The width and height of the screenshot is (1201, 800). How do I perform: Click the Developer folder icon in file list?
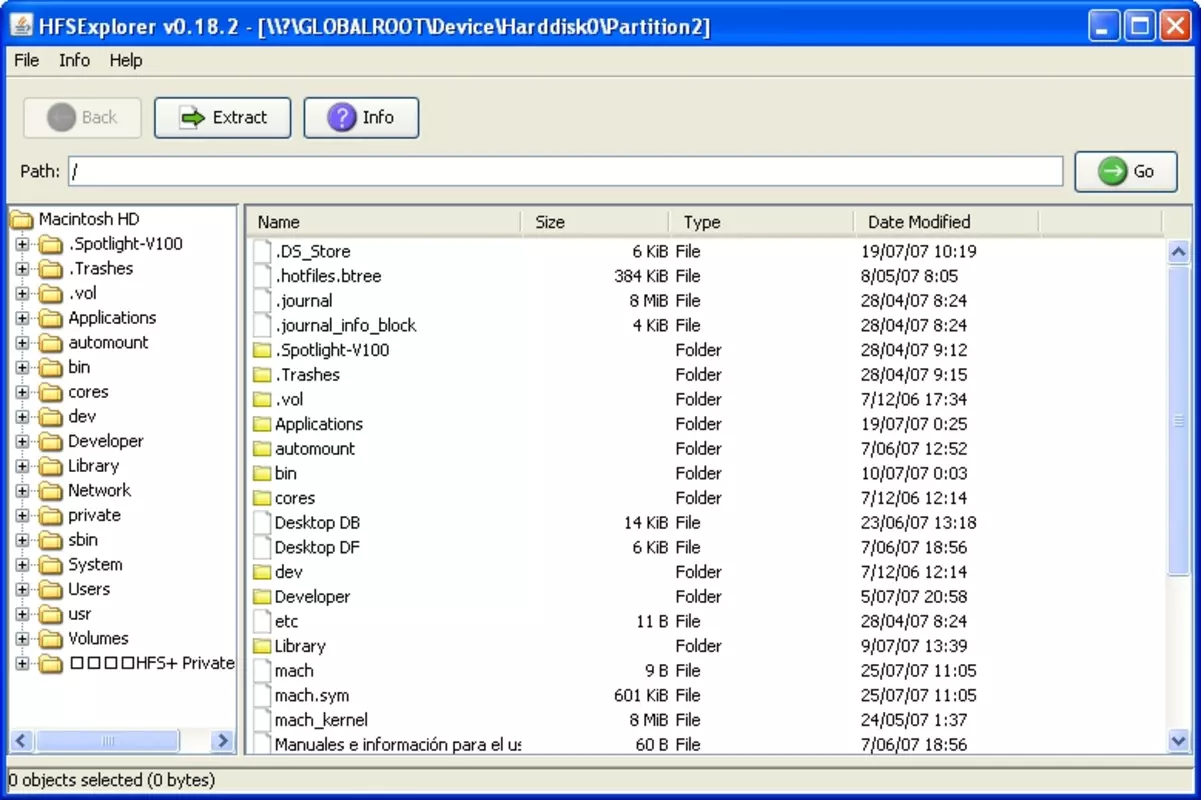(262, 597)
